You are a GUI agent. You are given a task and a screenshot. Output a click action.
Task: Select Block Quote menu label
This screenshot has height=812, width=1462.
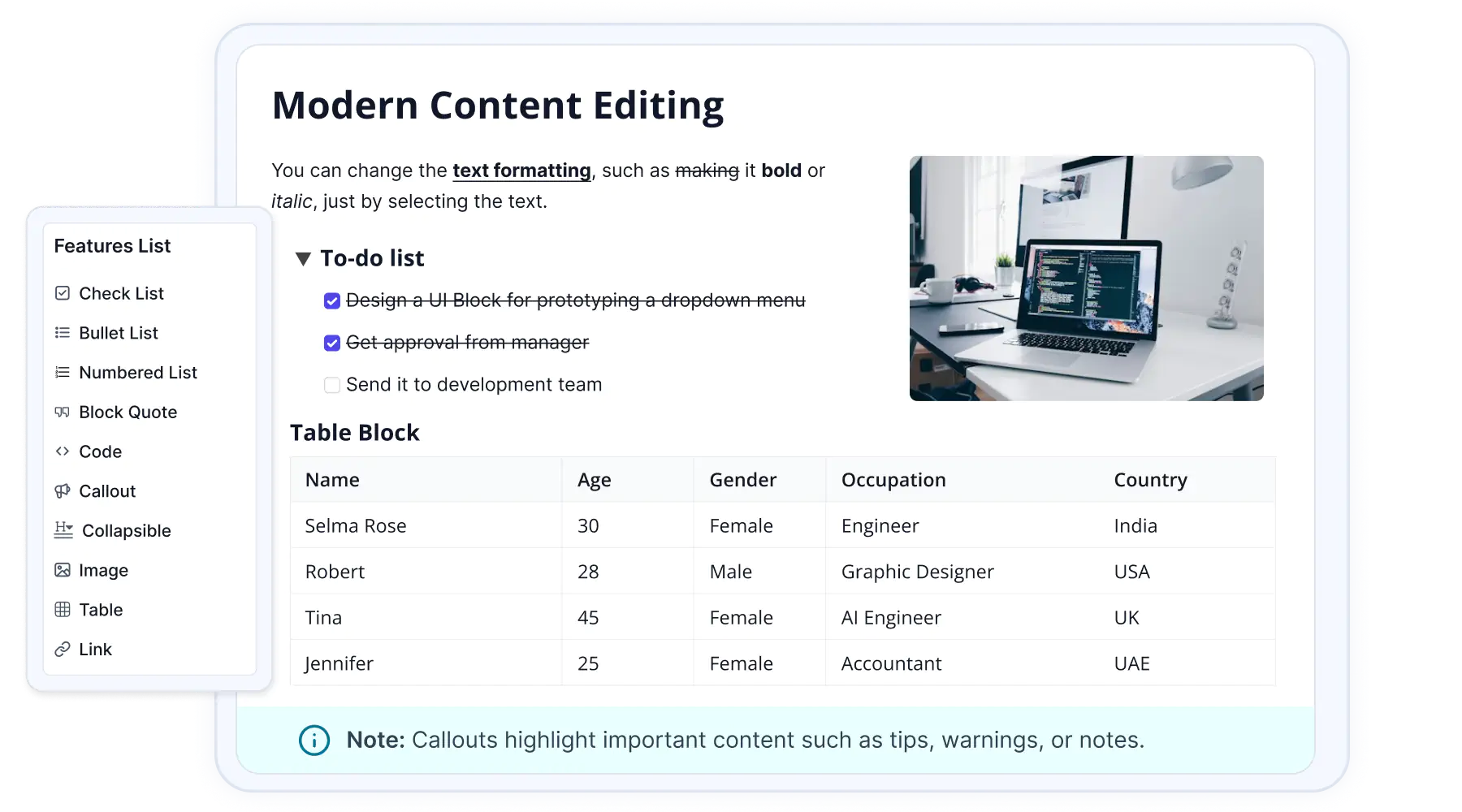pyautogui.click(x=128, y=412)
